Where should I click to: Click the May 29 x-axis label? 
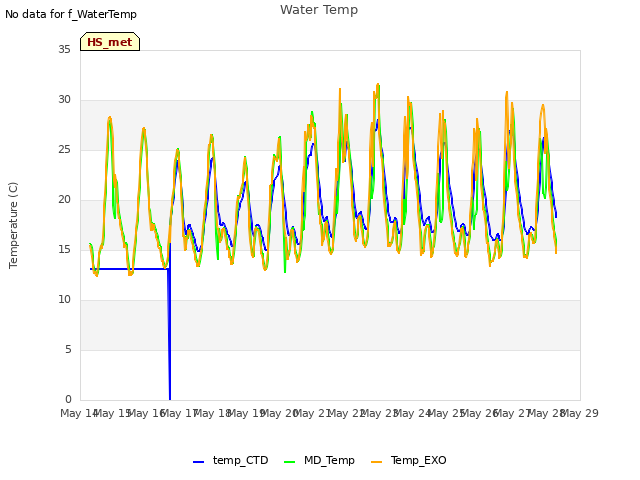pyautogui.click(x=579, y=413)
